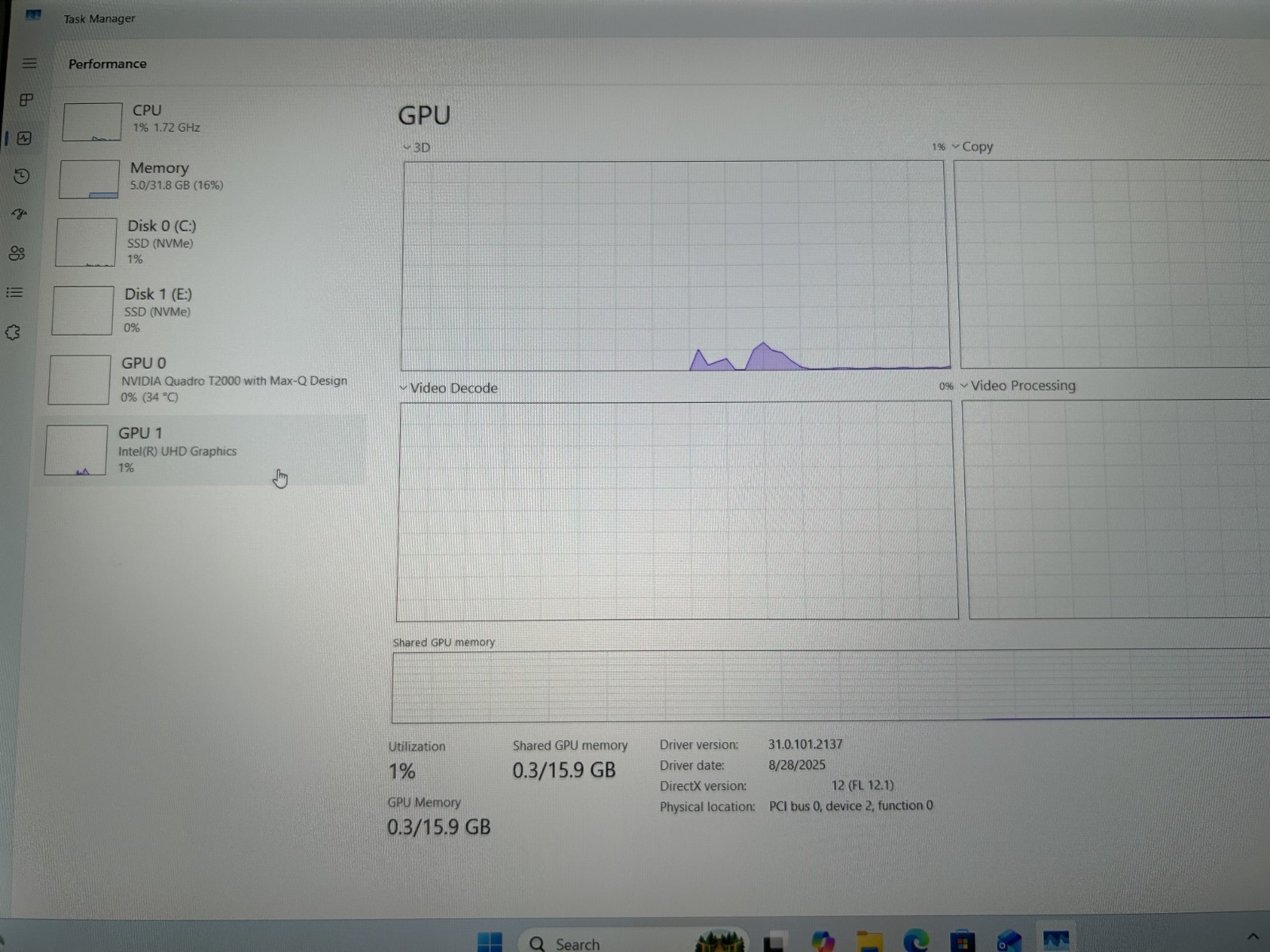Click the Memory mini graph thumbnail
The image size is (1270, 952).
(x=89, y=179)
